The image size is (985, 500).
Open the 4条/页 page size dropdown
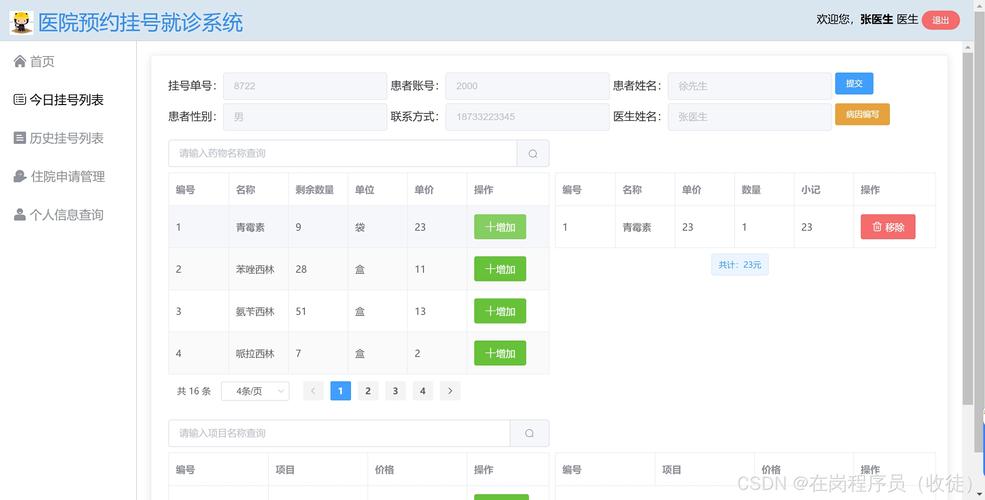tap(255, 391)
